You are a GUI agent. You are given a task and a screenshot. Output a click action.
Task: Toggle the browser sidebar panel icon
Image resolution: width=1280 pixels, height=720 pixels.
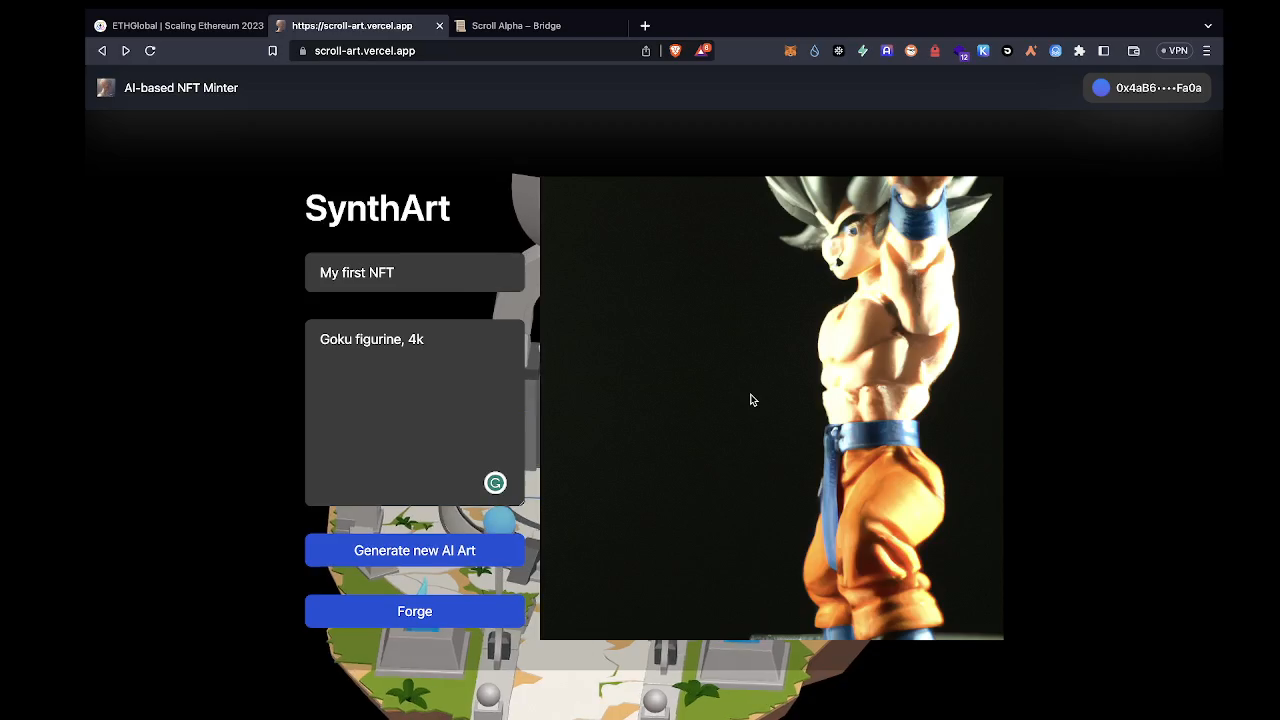pyautogui.click(x=1104, y=51)
